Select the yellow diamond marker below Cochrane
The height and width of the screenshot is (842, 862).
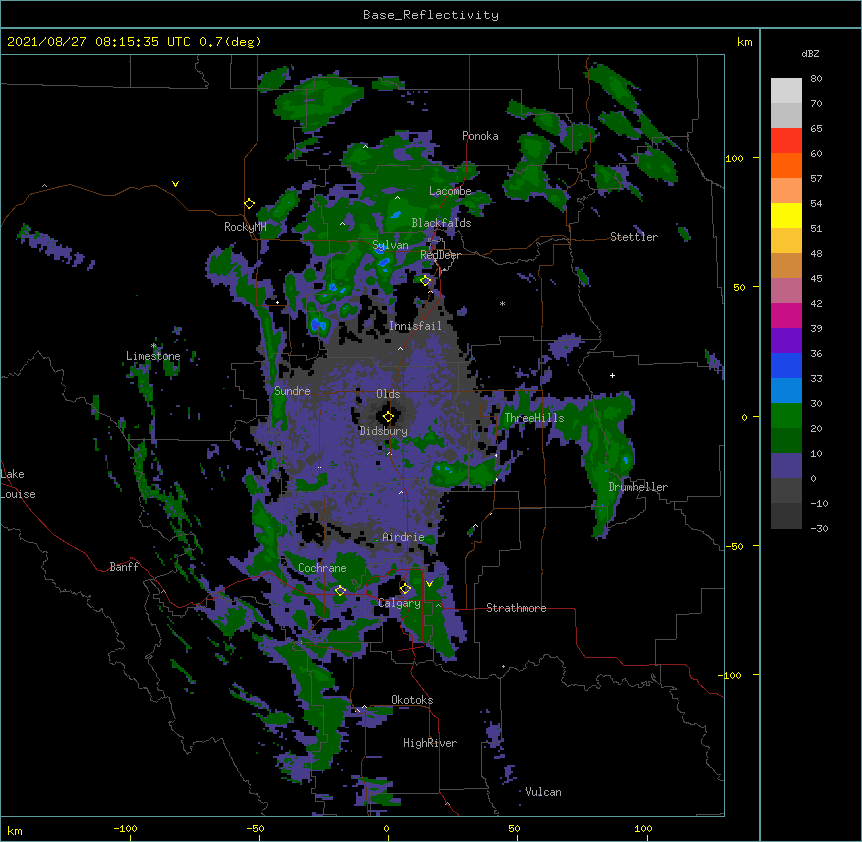point(340,591)
